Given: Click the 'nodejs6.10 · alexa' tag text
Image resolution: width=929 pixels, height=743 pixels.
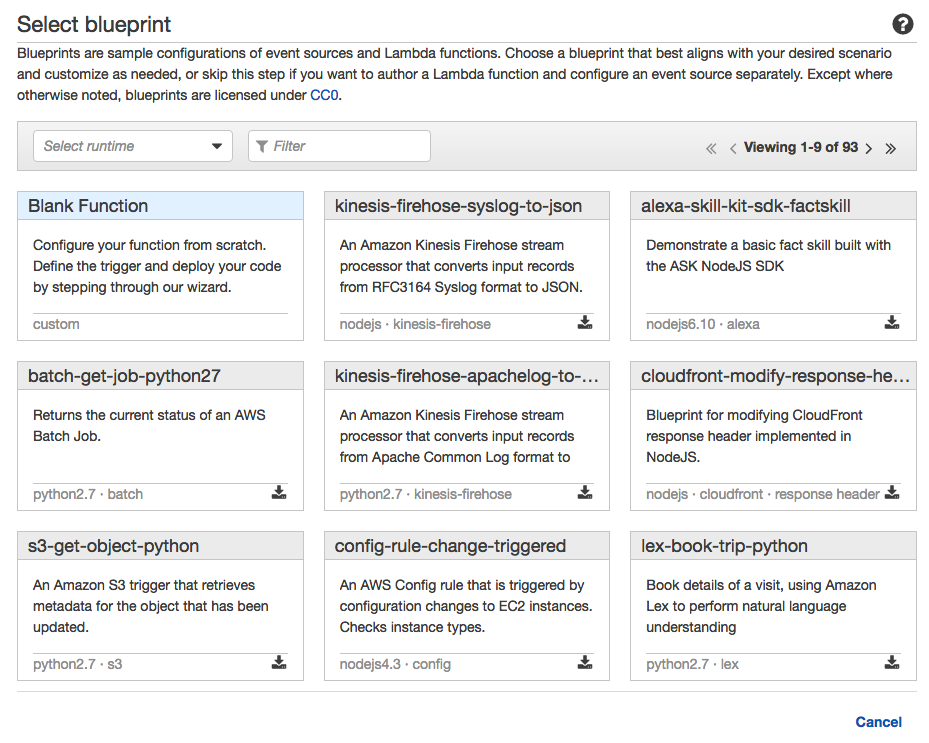Looking at the screenshot, I should (x=703, y=324).
